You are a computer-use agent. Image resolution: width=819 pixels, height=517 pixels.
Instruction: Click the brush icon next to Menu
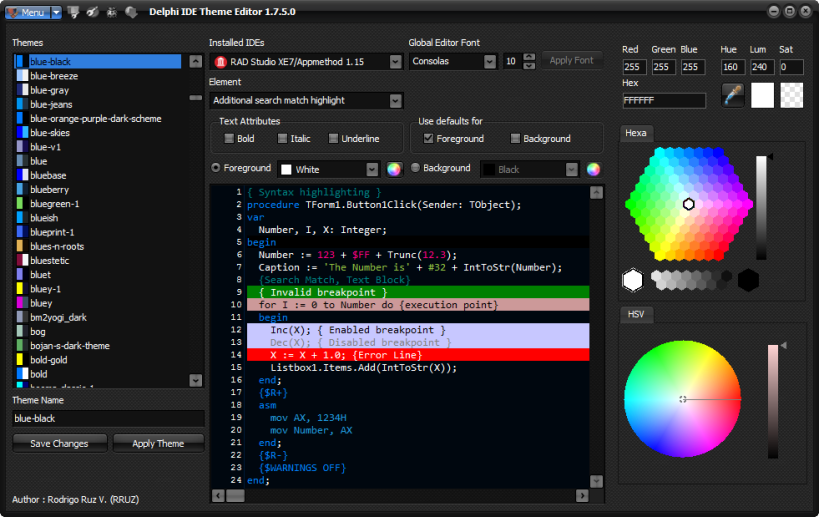(92, 12)
